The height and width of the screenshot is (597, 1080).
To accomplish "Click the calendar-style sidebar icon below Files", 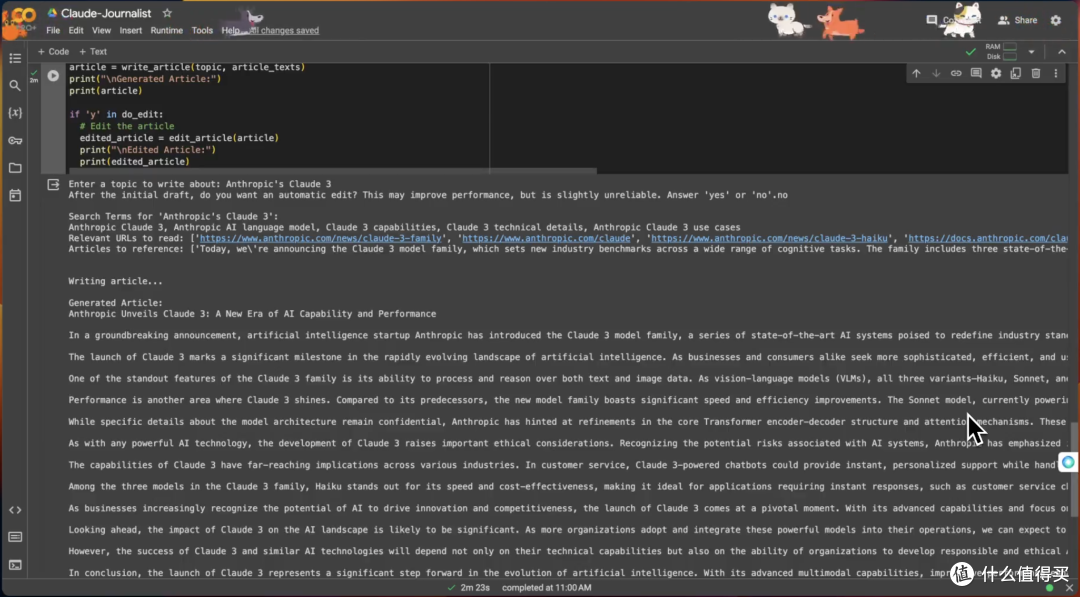I will click(15, 196).
